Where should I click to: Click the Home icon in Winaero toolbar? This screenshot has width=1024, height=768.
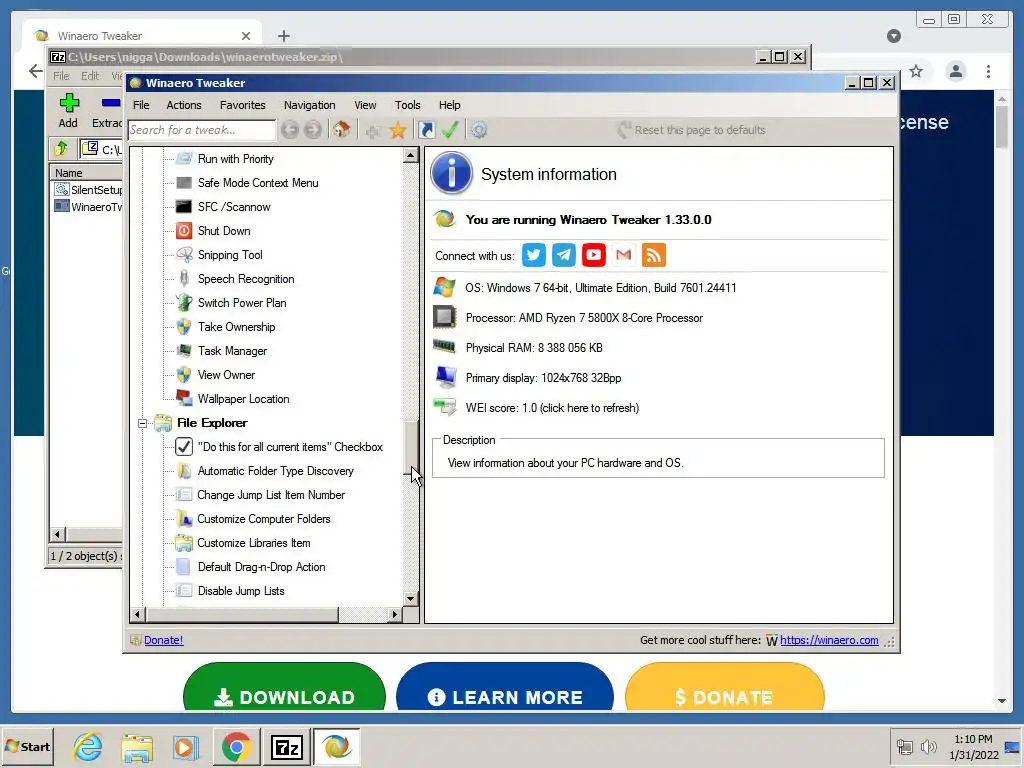point(342,129)
